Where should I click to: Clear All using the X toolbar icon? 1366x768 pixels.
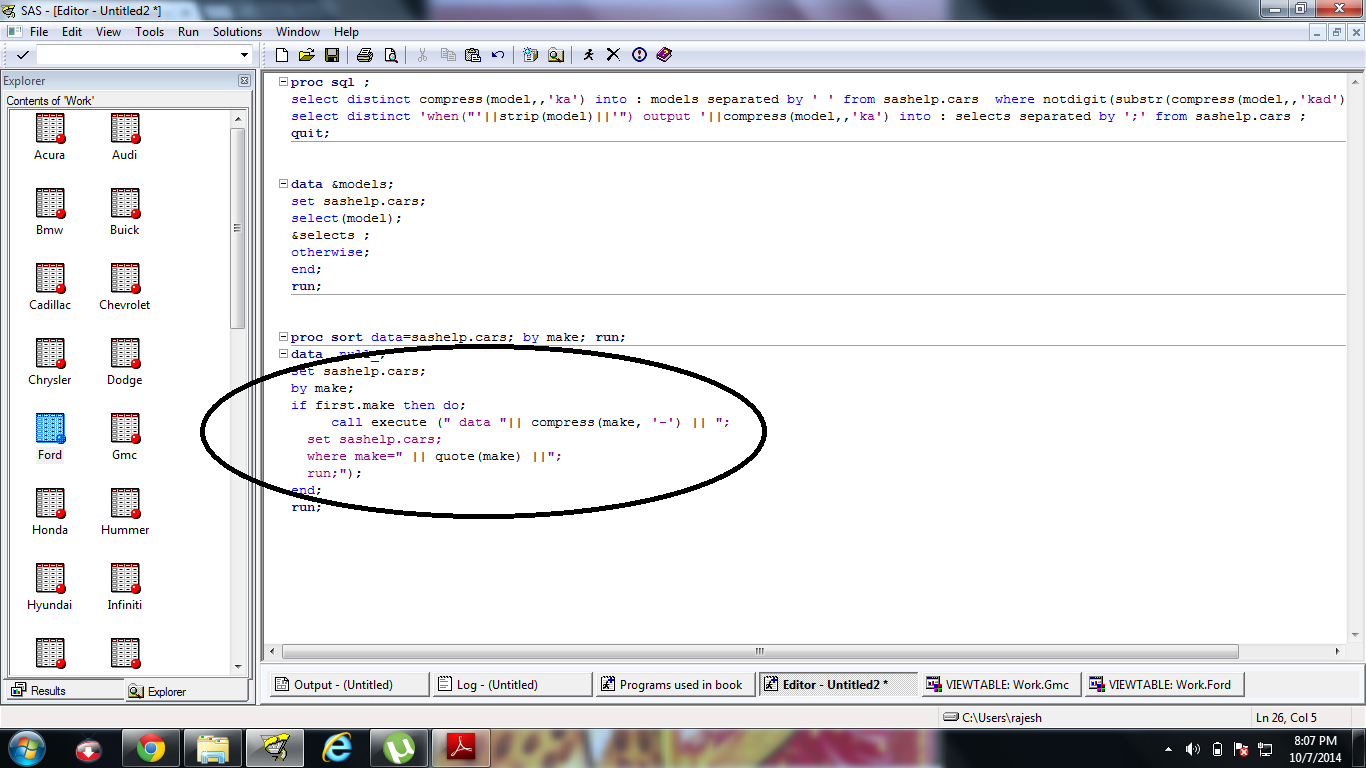pos(612,55)
